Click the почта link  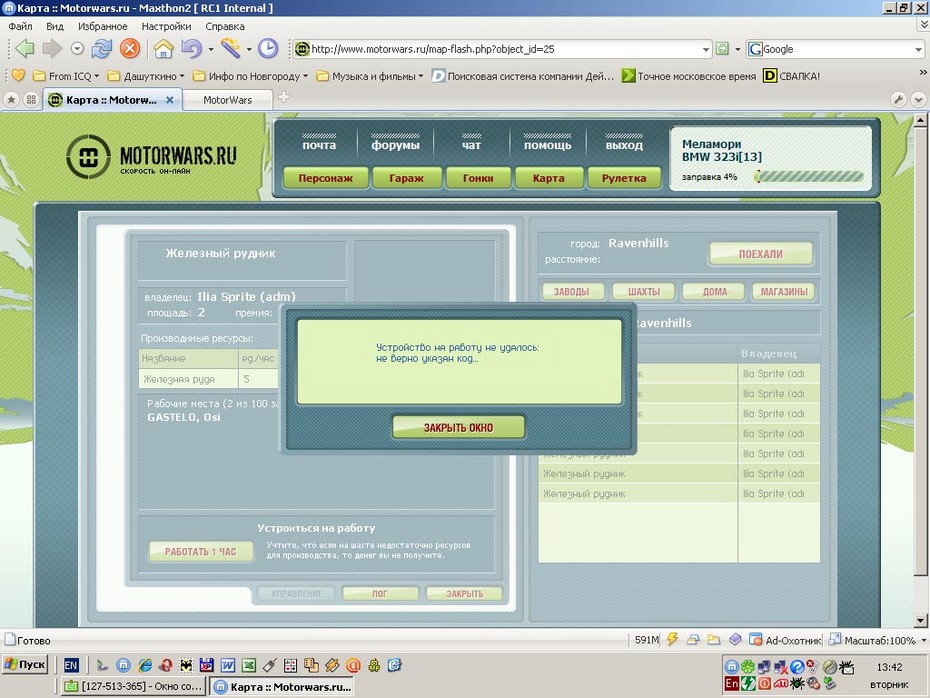pyautogui.click(x=319, y=145)
